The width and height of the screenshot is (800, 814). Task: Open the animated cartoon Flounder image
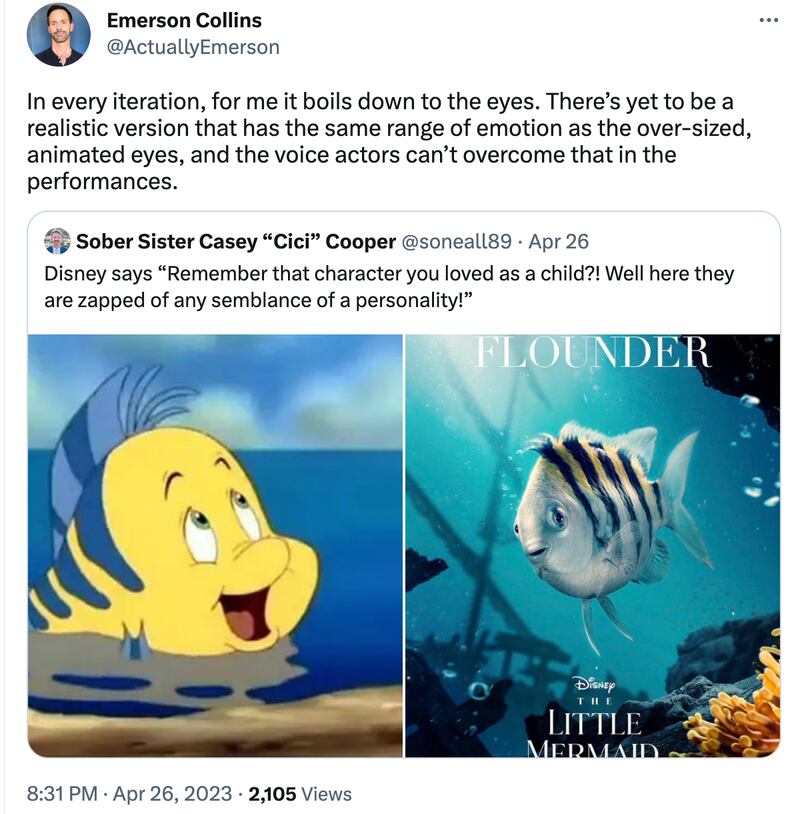215,545
